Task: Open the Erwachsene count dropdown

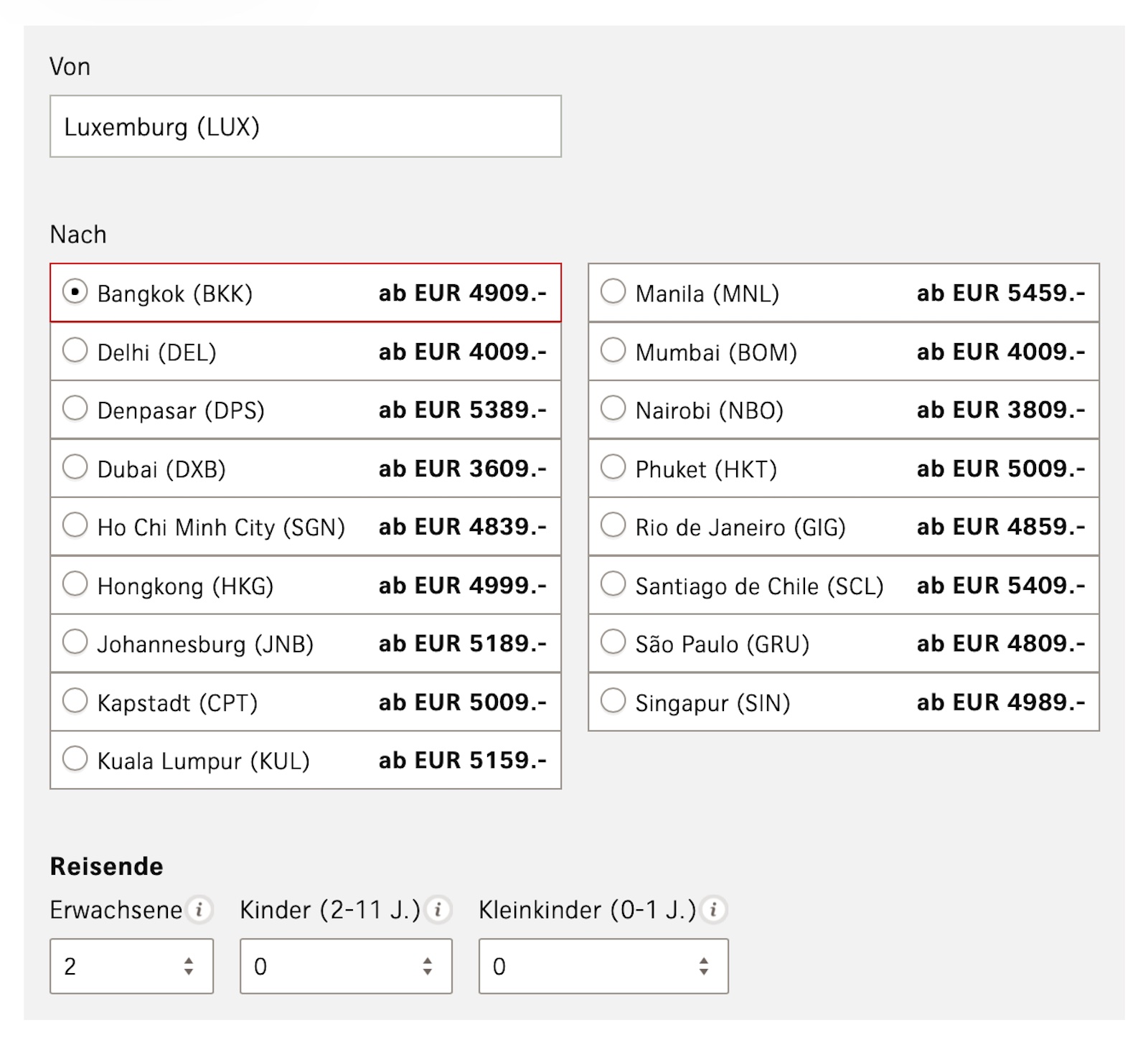Action: pos(131,966)
